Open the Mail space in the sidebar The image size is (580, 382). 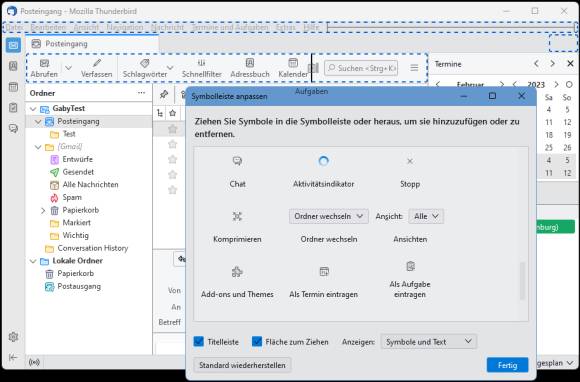[x=13, y=45]
